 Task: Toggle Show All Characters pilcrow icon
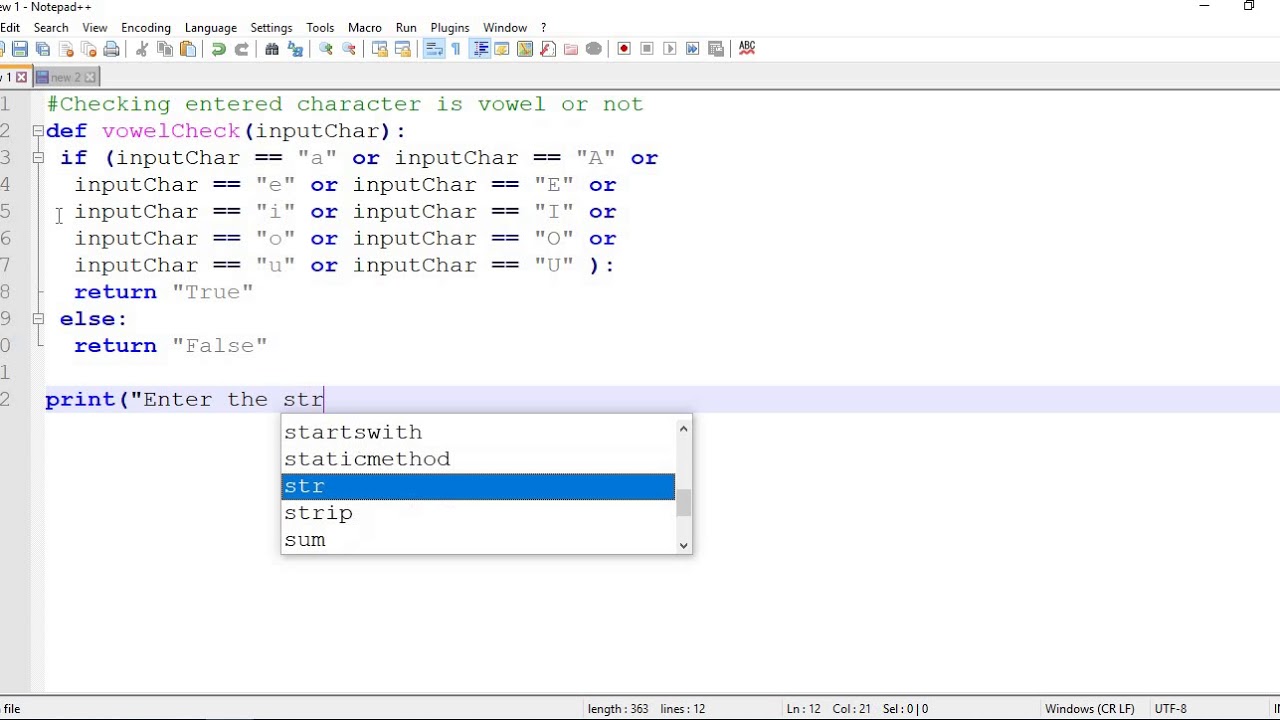tap(456, 49)
